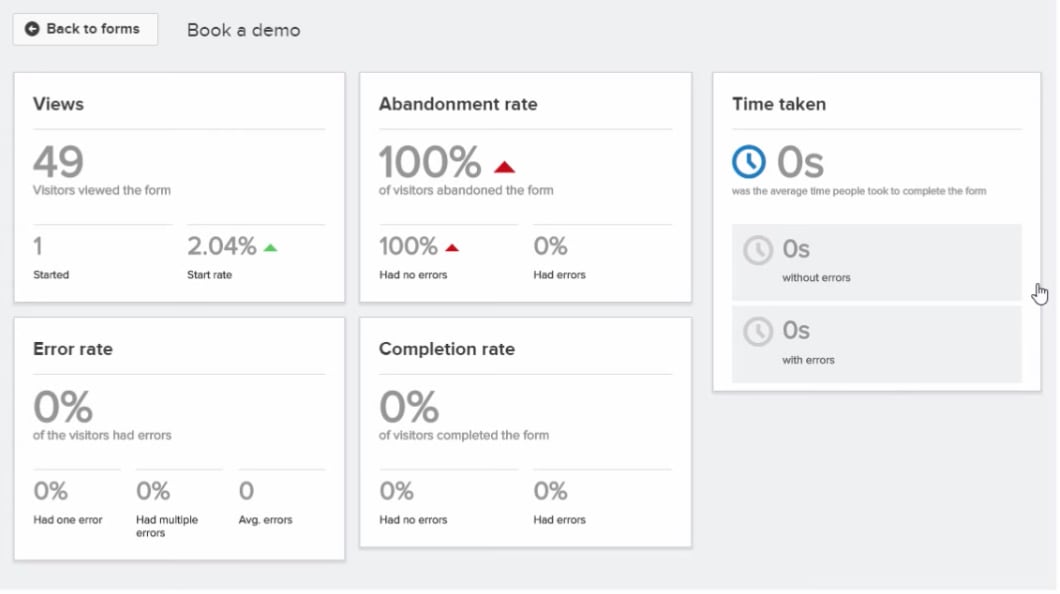Click the Book a demo form title
The image size is (1060, 594).
tap(243, 30)
